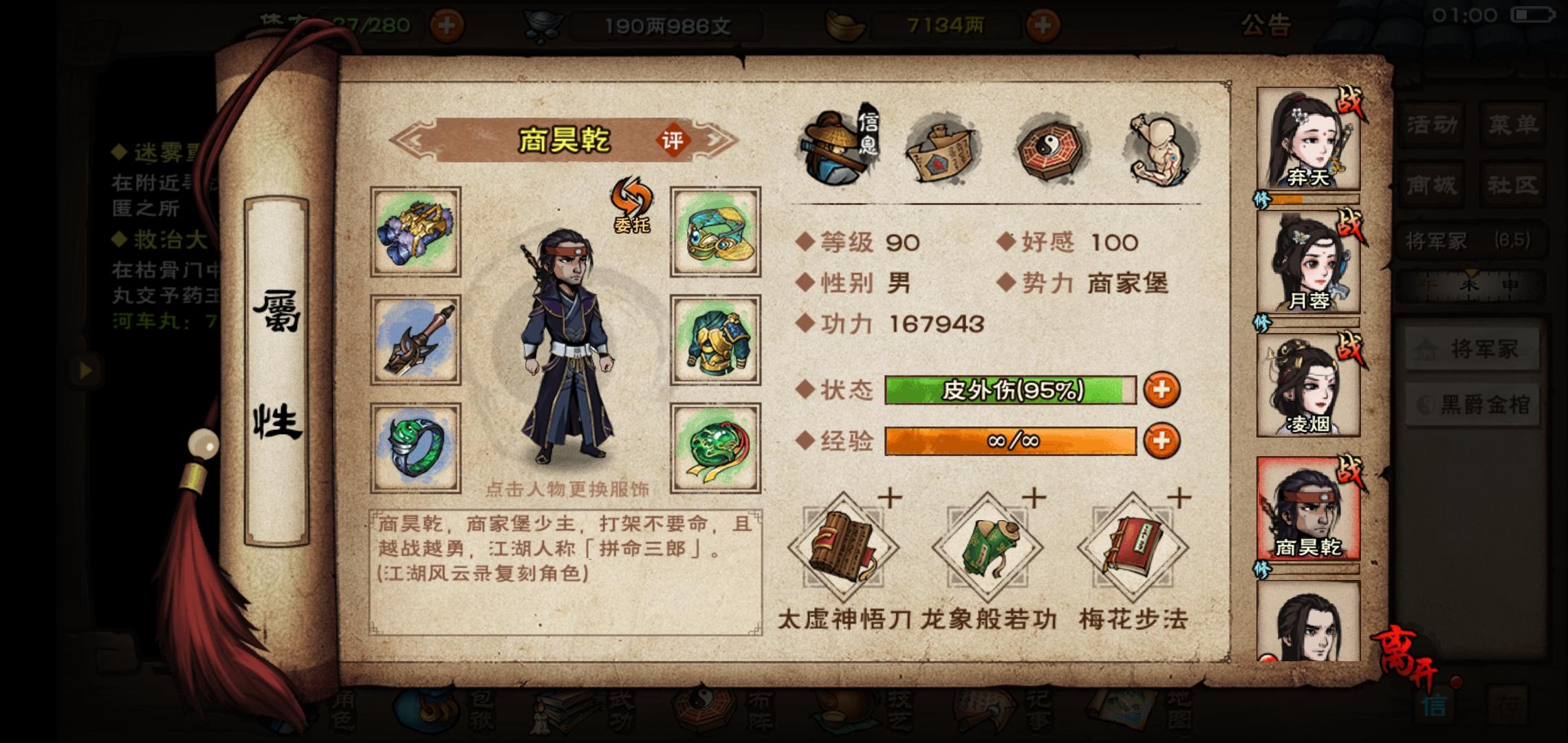Select the green jade pendant slot

(715, 449)
